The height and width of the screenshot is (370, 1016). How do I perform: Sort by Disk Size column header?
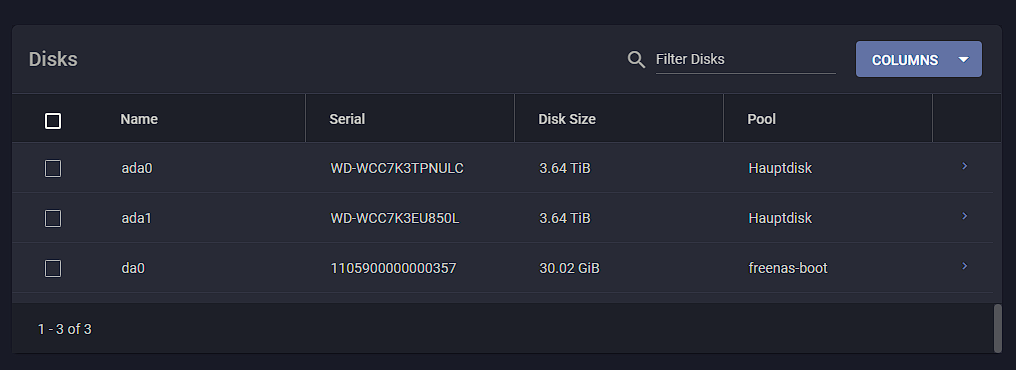click(x=567, y=119)
